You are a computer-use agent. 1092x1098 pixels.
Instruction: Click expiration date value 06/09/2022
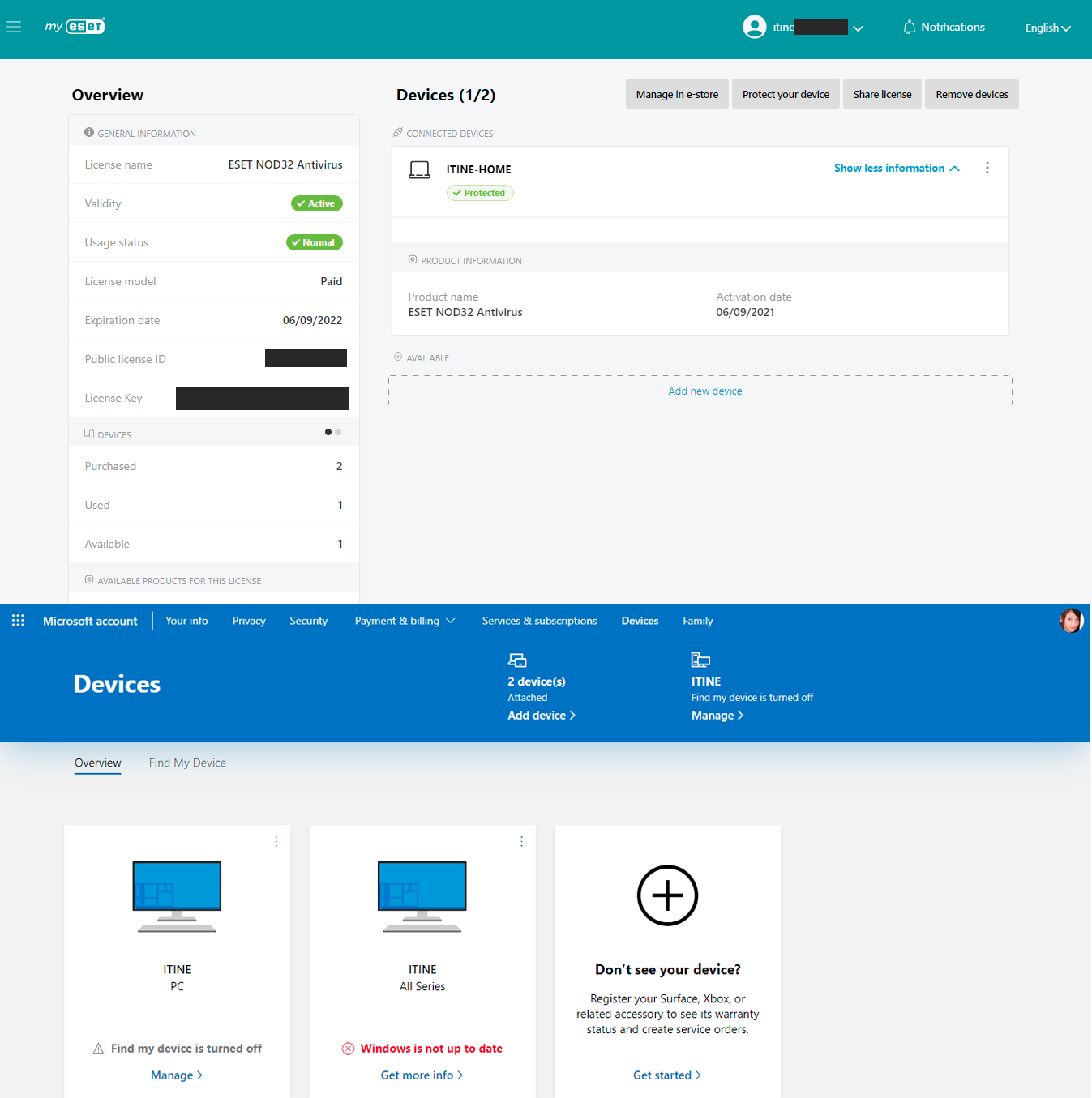312,320
